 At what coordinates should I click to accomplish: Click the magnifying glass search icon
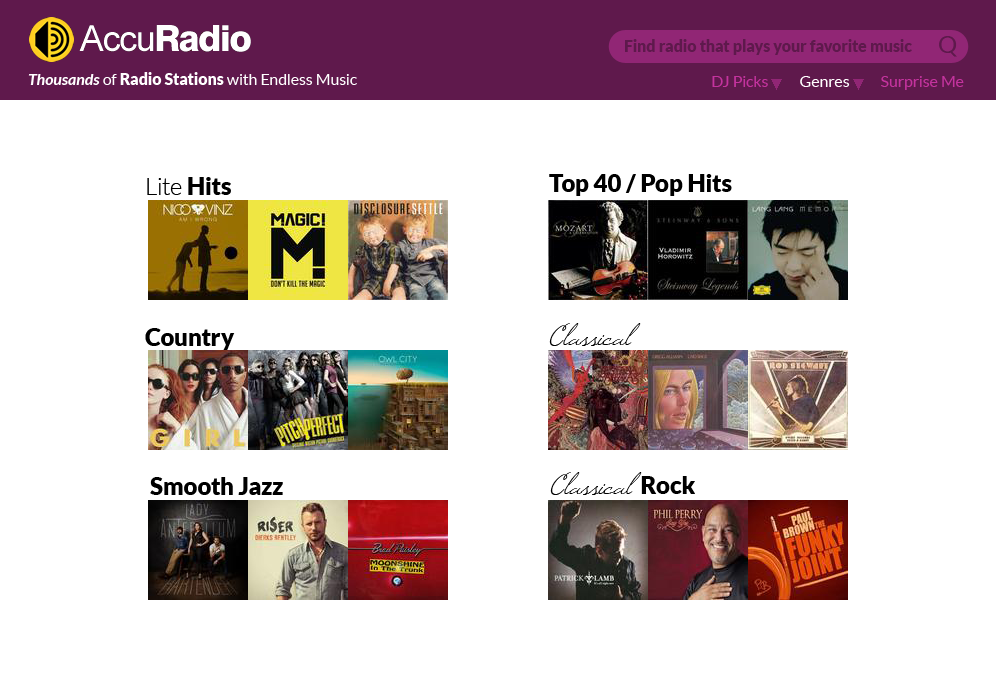[948, 46]
